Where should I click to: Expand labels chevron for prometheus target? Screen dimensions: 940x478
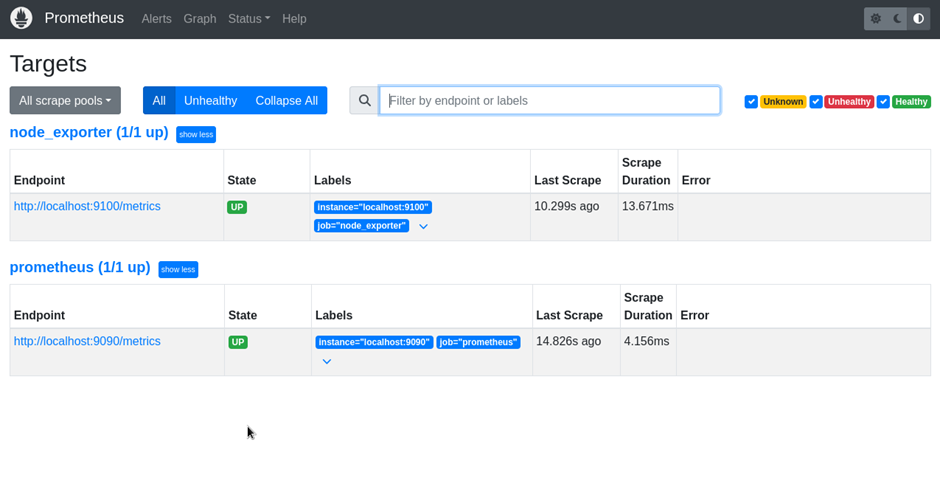click(x=327, y=362)
